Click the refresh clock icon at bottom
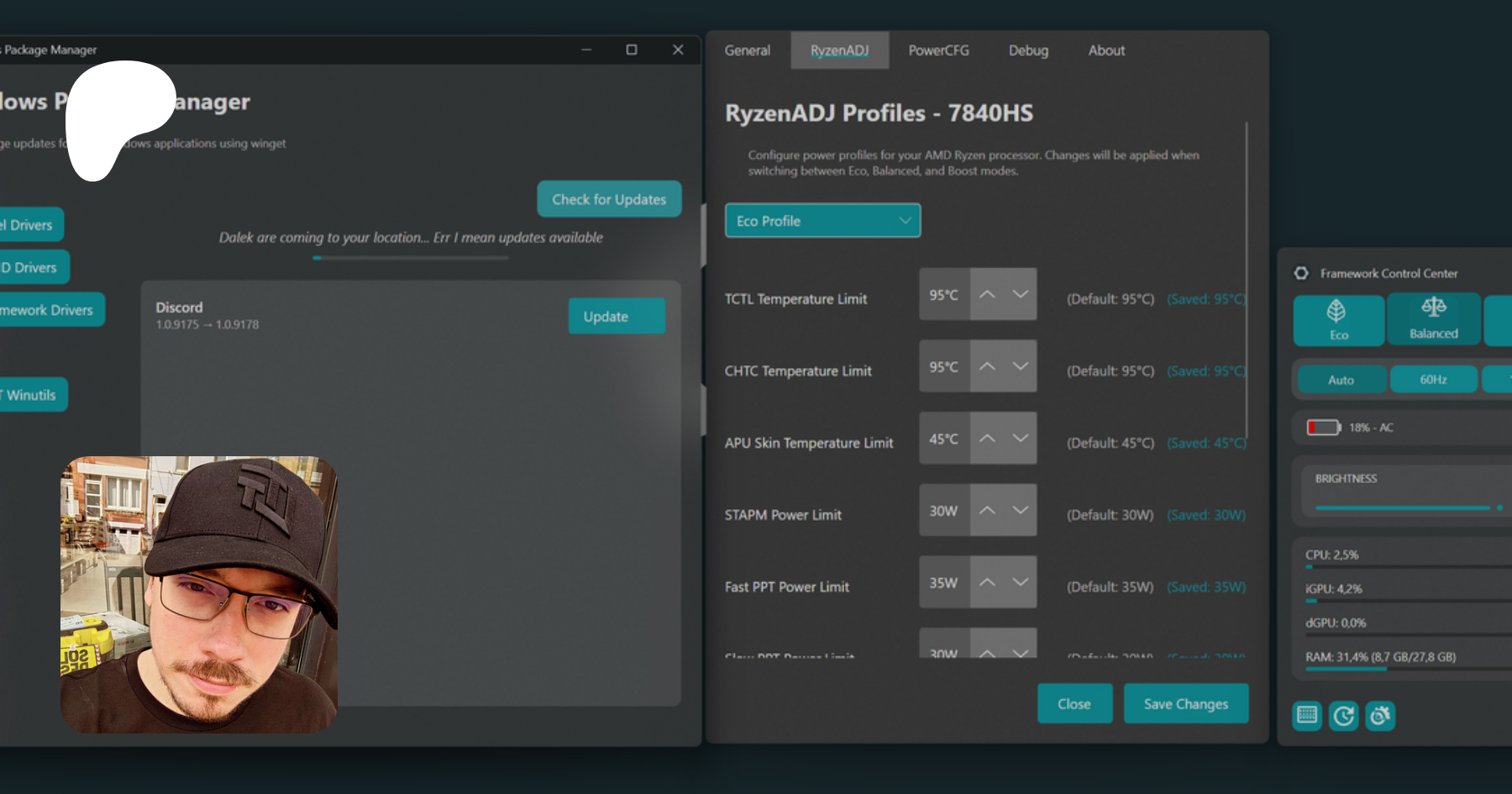This screenshot has width=1512, height=794. (x=1344, y=716)
